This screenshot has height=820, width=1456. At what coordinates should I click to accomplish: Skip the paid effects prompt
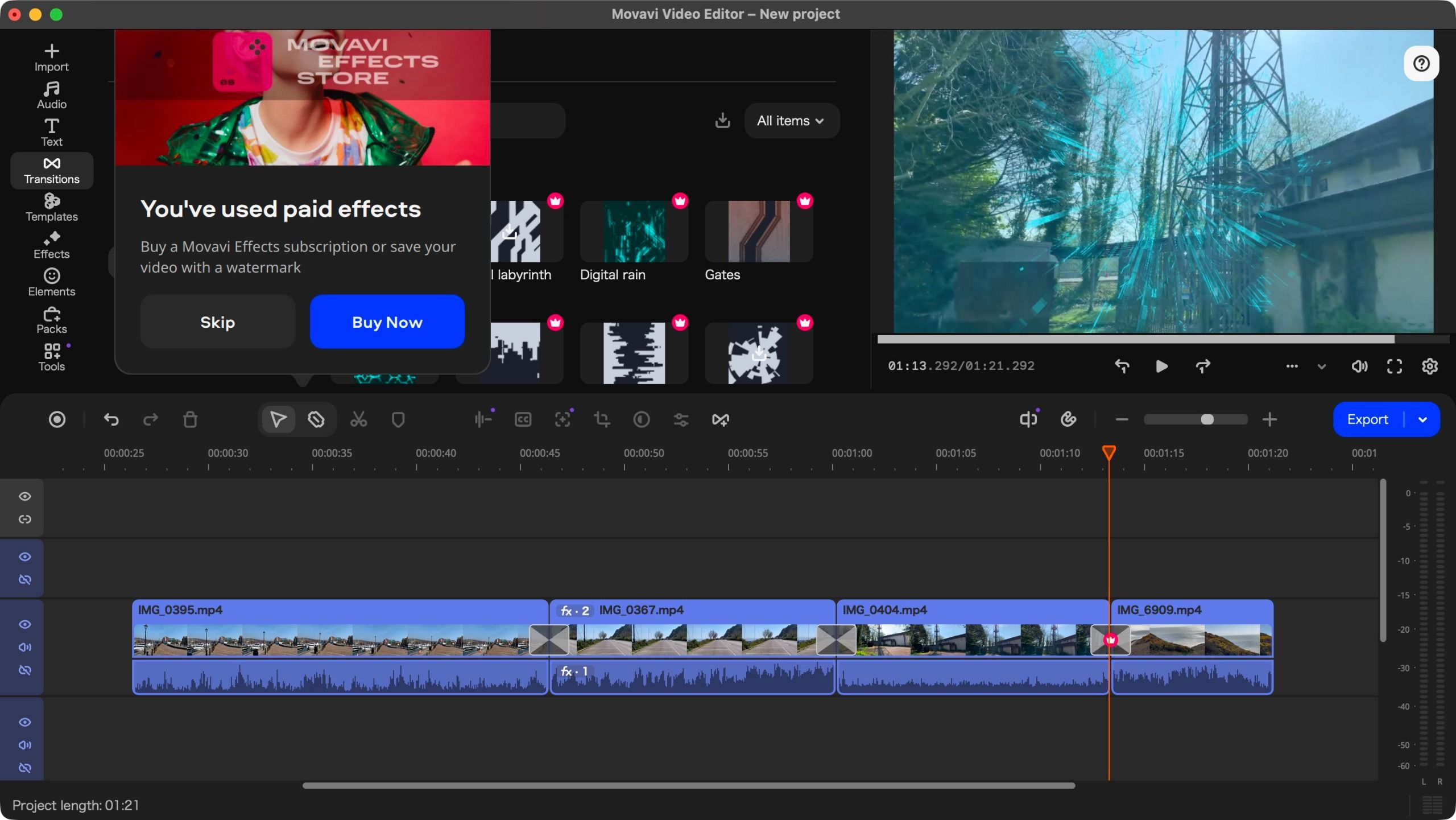[x=217, y=322]
